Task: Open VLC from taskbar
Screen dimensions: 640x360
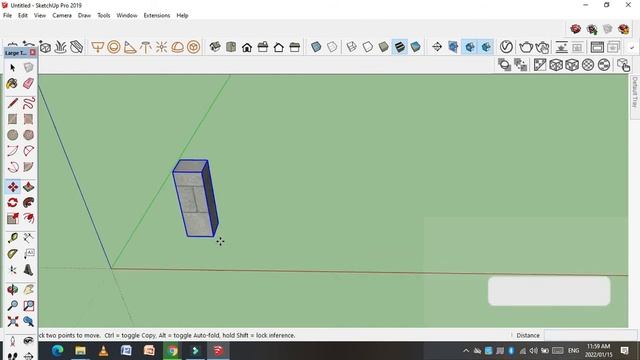Action: 103,351
